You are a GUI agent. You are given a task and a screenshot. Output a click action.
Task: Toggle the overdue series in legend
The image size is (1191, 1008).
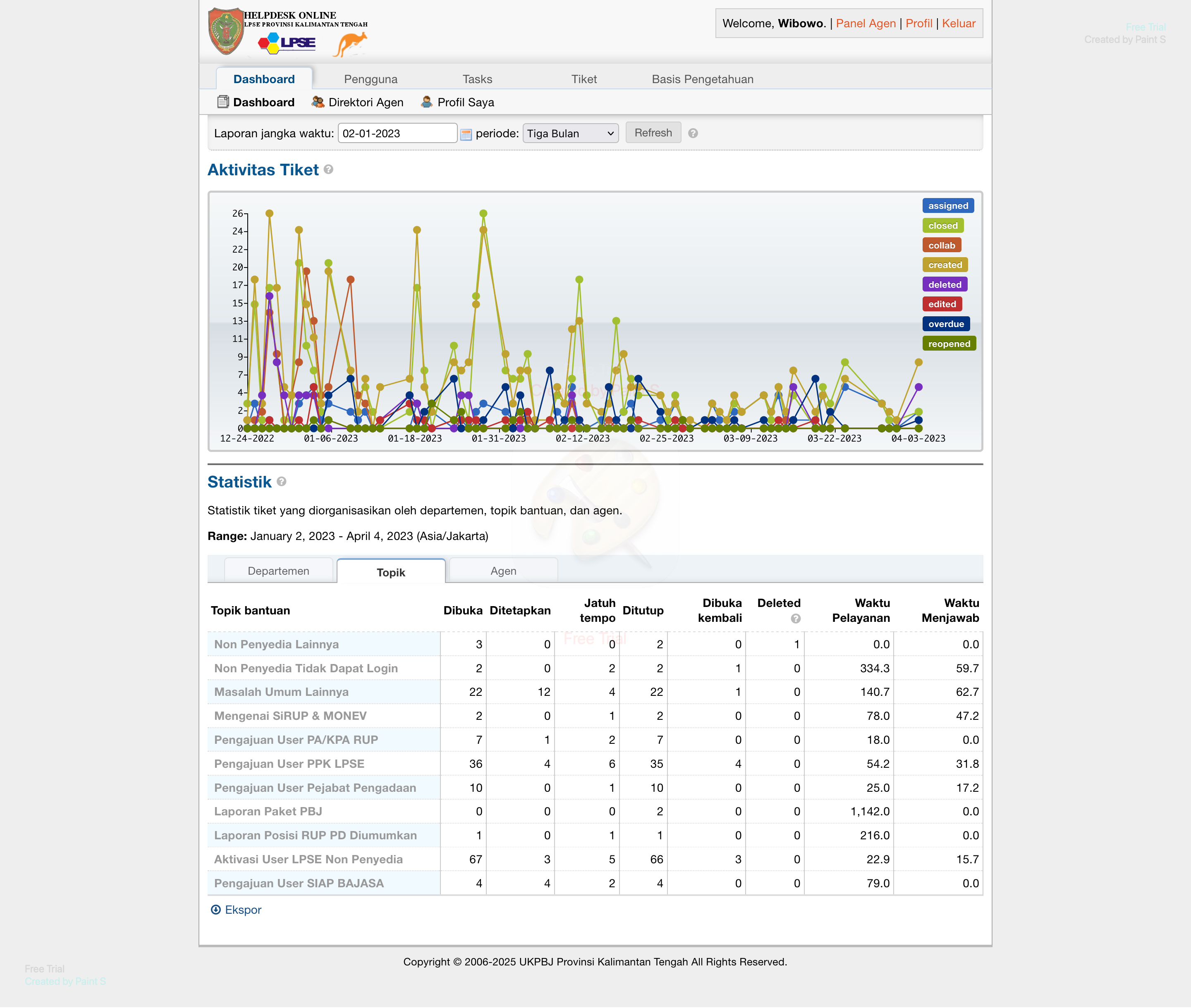click(946, 324)
